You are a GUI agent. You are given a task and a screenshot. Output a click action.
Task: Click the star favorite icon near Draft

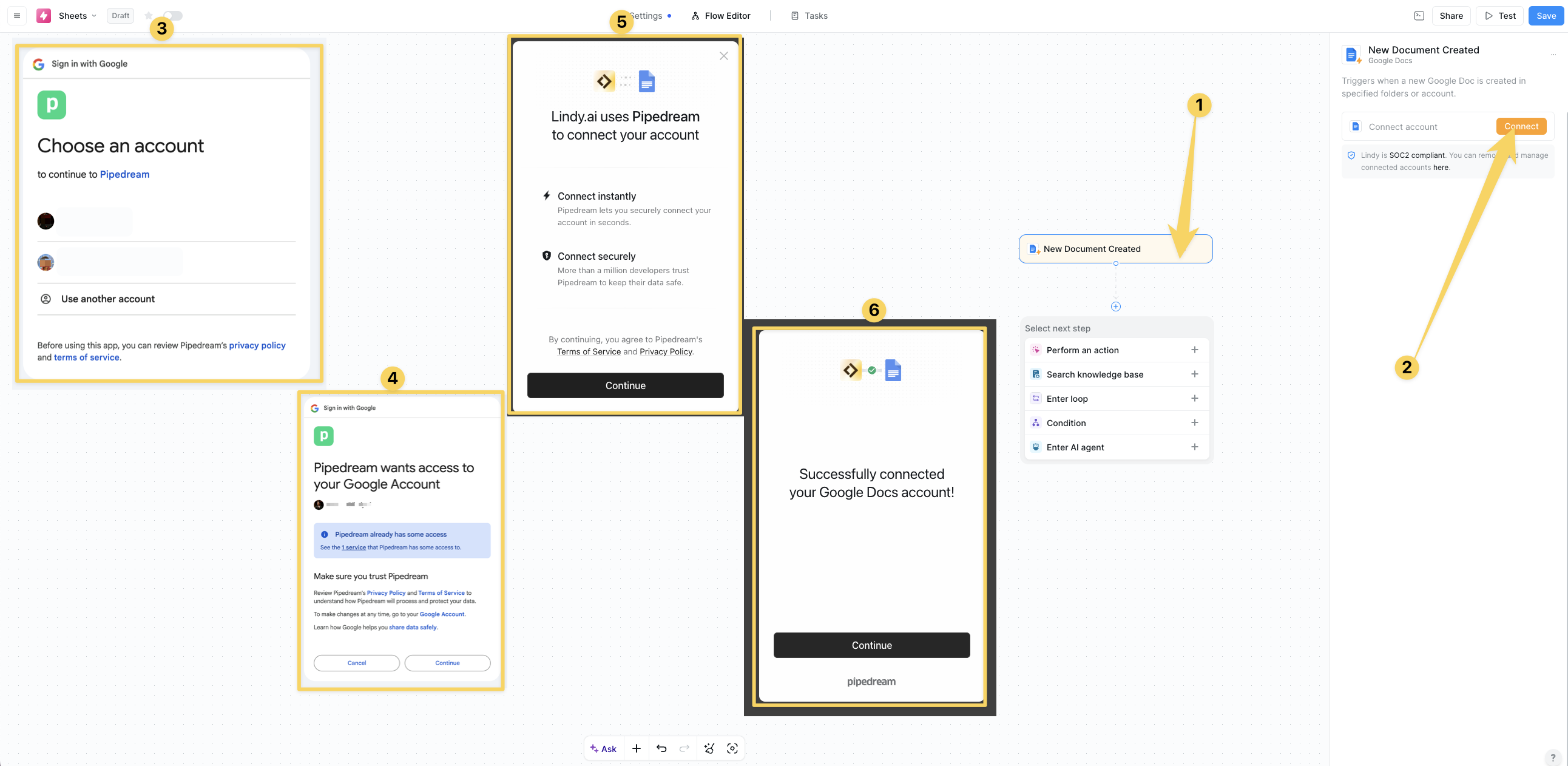tap(149, 16)
